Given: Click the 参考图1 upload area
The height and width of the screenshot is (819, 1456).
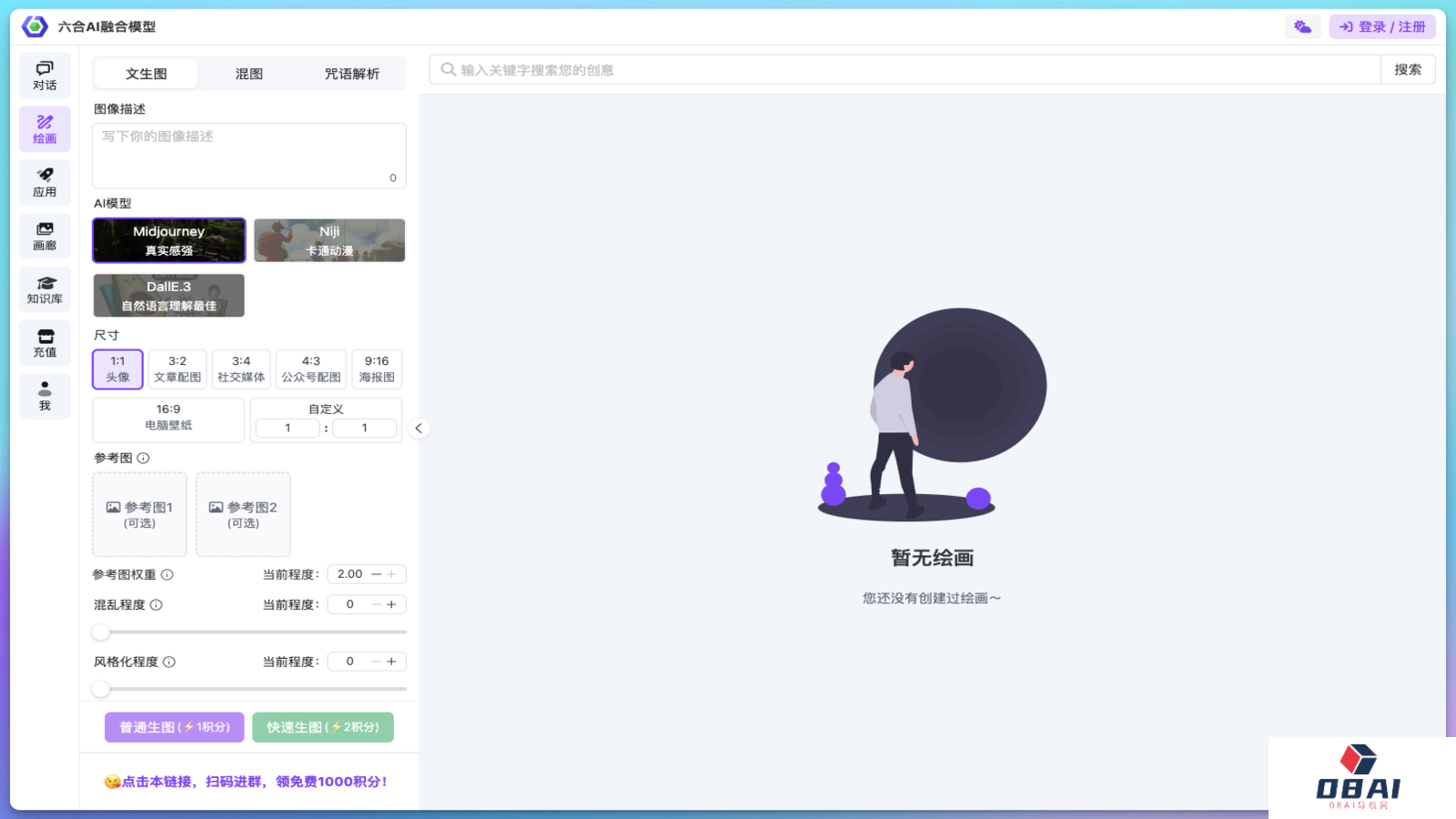Looking at the screenshot, I should (x=138, y=514).
